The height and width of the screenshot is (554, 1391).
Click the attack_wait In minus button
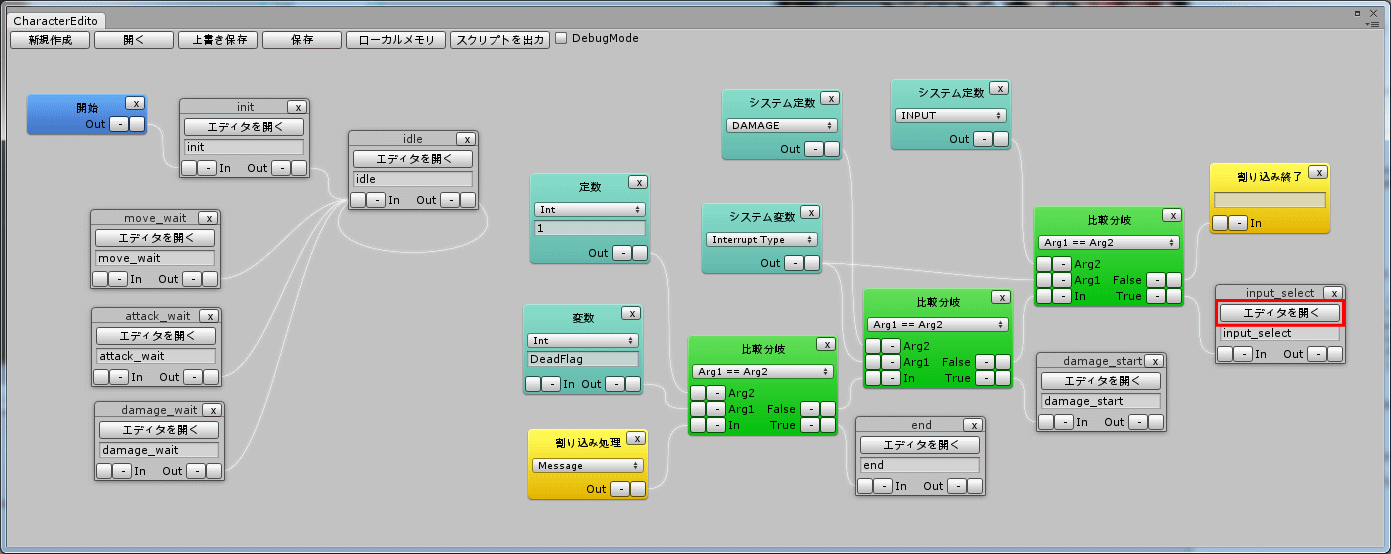point(120,377)
